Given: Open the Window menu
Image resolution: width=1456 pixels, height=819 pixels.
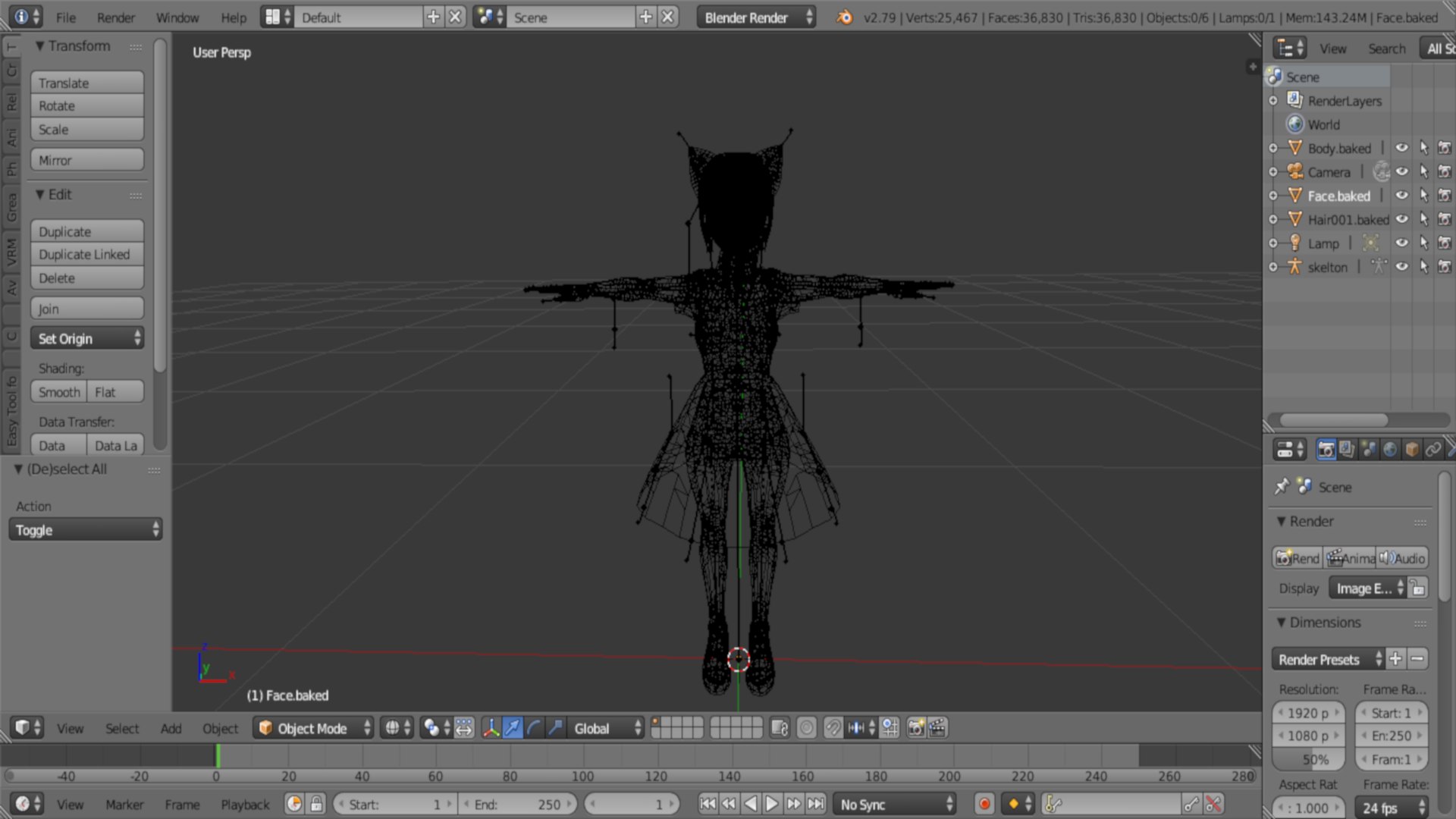Looking at the screenshot, I should point(177,17).
